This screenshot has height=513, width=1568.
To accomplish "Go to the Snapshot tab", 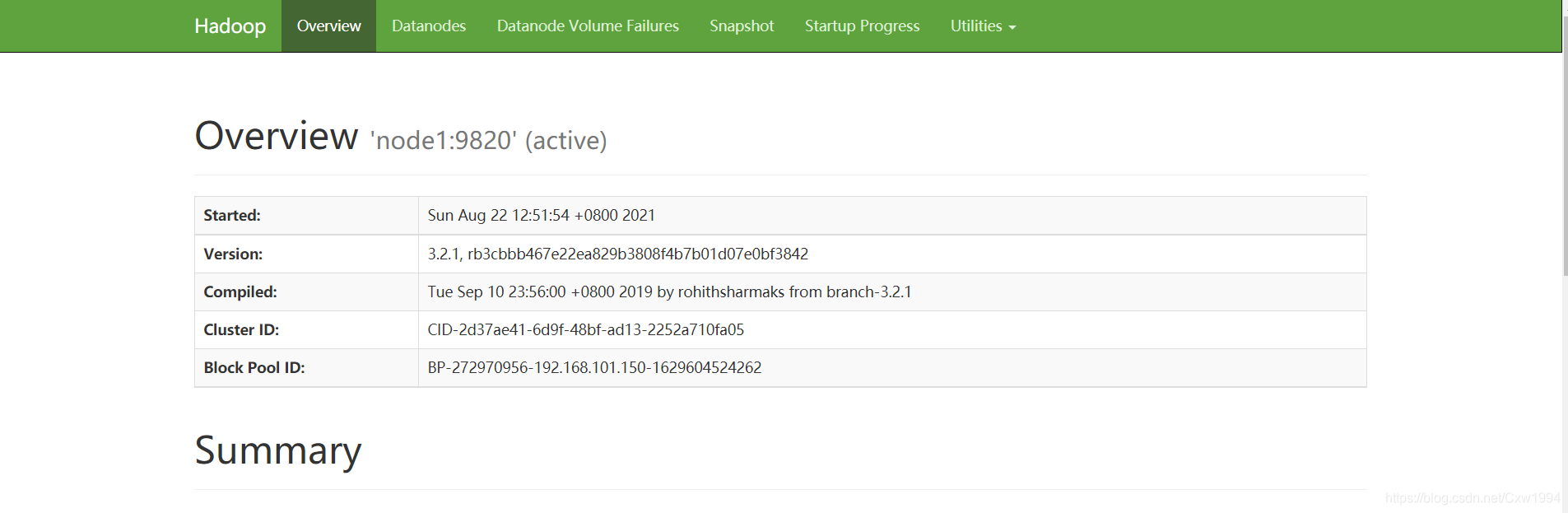I will 742,26.
